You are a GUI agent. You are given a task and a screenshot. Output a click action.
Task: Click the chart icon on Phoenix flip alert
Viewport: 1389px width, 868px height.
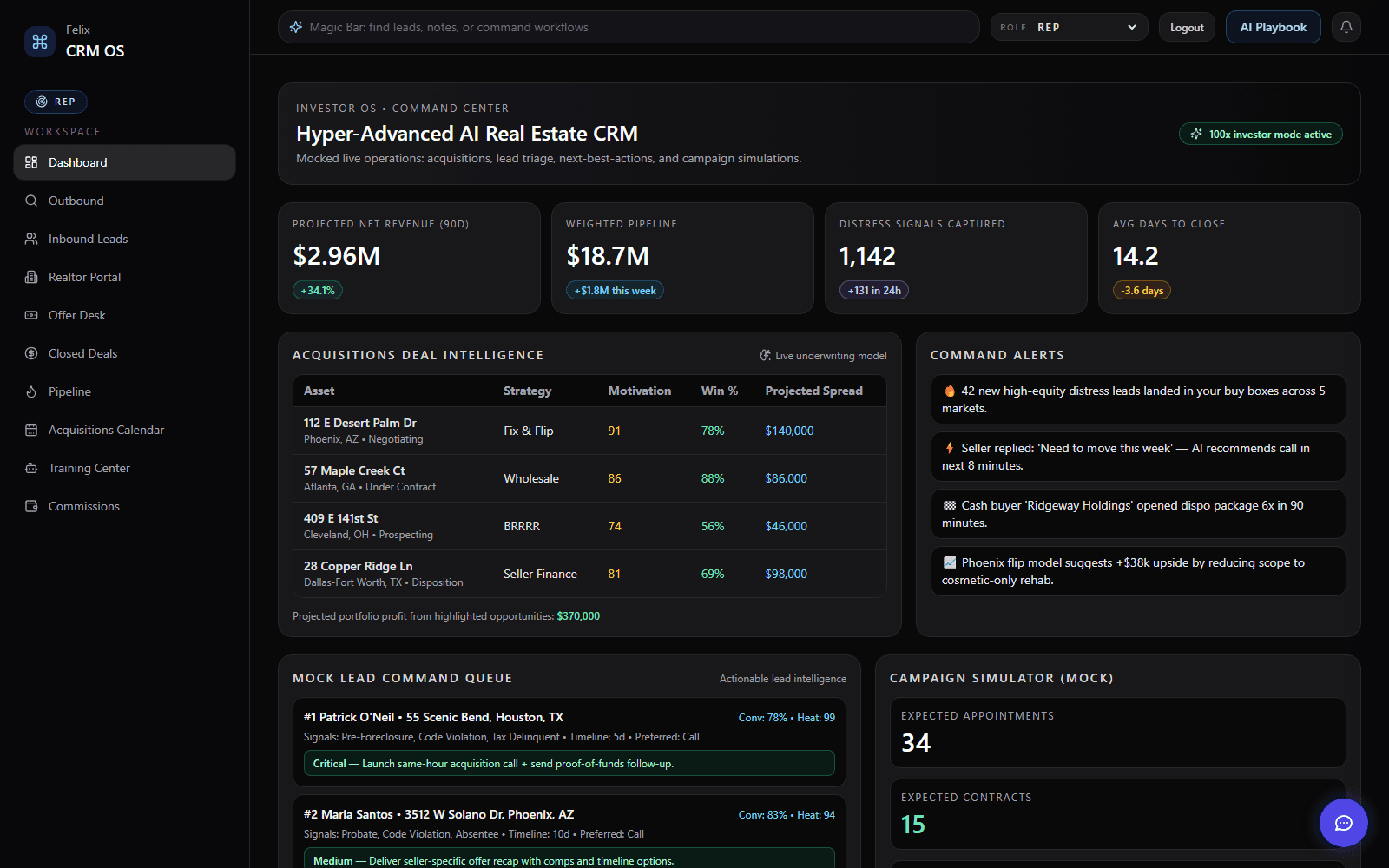tap(950, 562)
